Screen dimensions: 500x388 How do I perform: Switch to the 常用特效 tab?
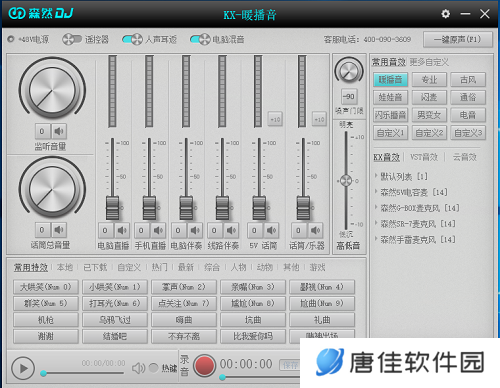tap(31, 267)
